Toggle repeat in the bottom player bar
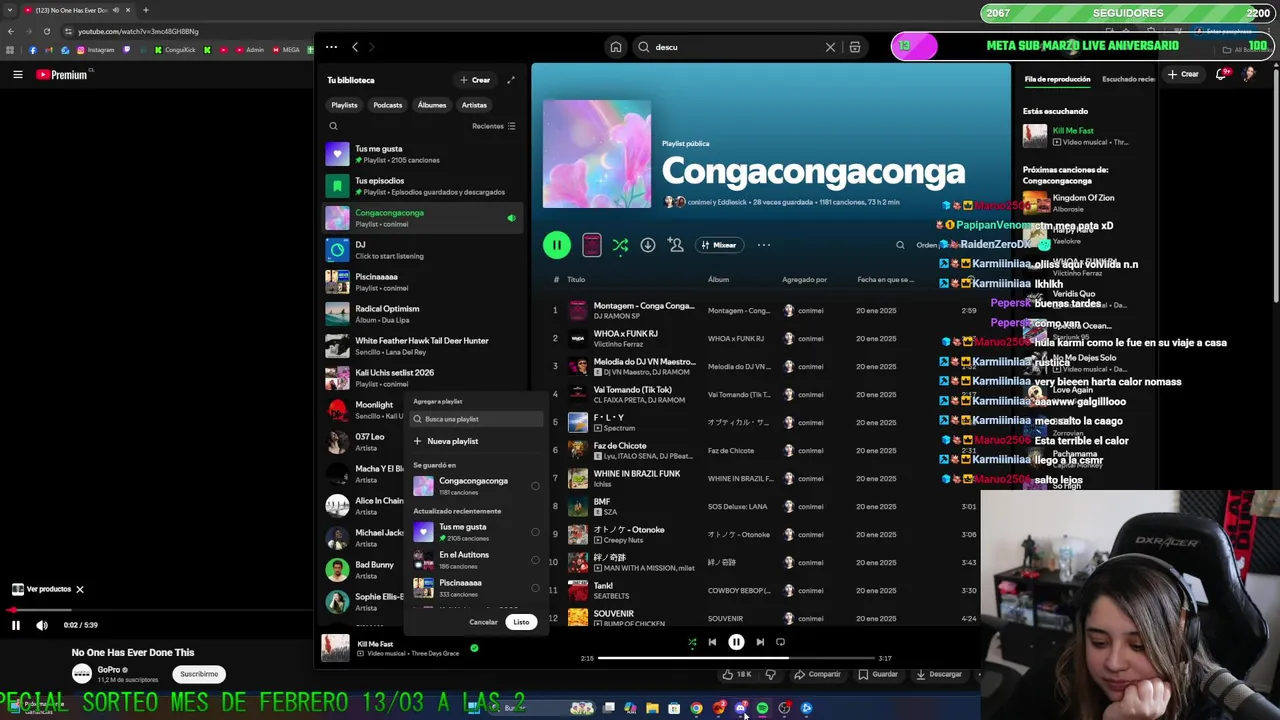The image size is (1280, 720). 781,642
